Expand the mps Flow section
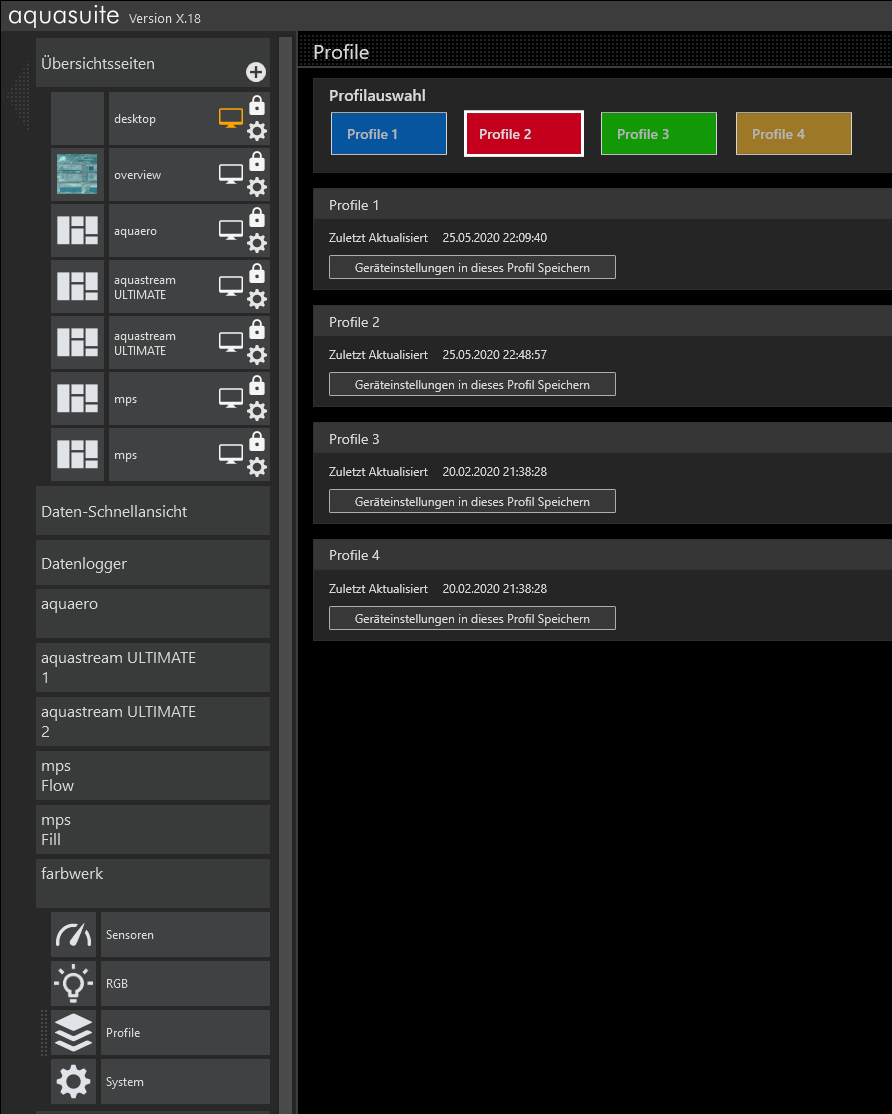Image resolution: width=892 pixels, height=1114 pixels. [x=153, y=775]
